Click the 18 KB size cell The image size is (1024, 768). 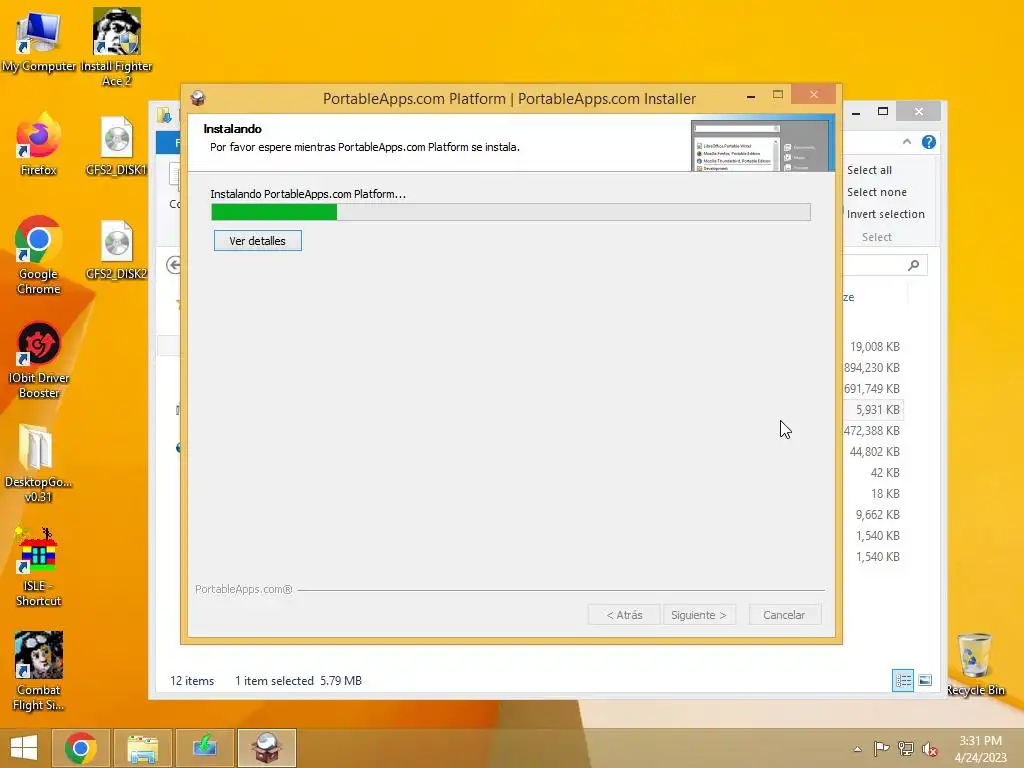point(885,494)
